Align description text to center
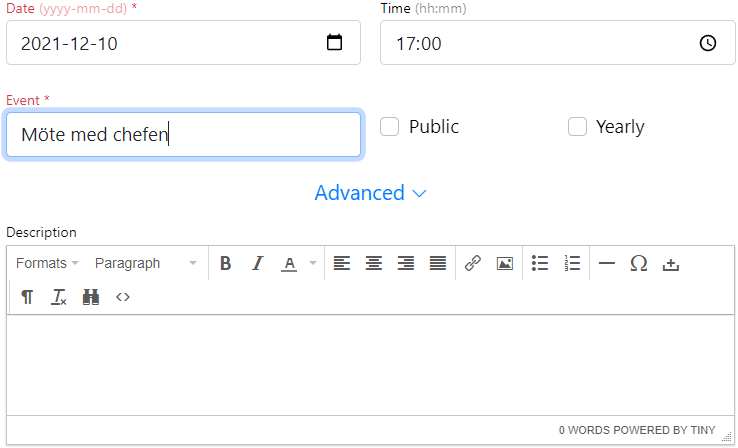 pyautogui.click(x=374, y=263)
